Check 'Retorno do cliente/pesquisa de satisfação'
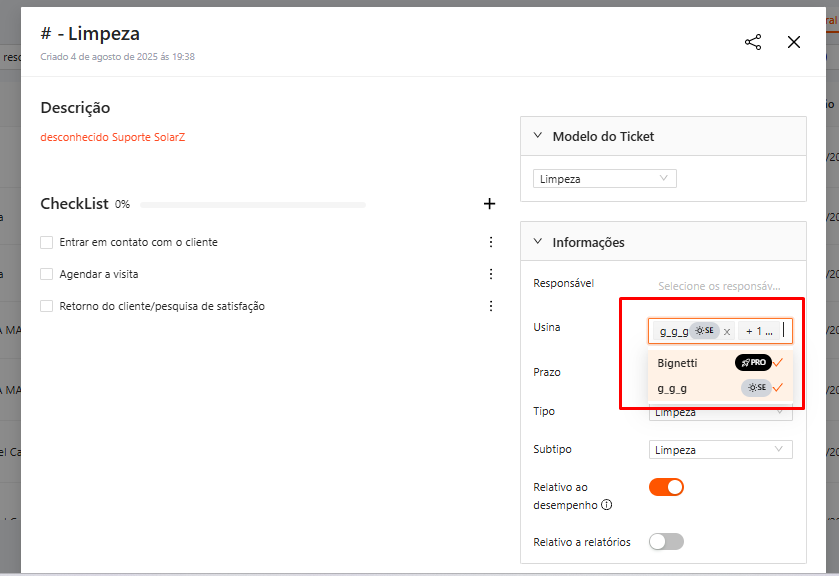839x576 pixels. click(x=47, y=306)
